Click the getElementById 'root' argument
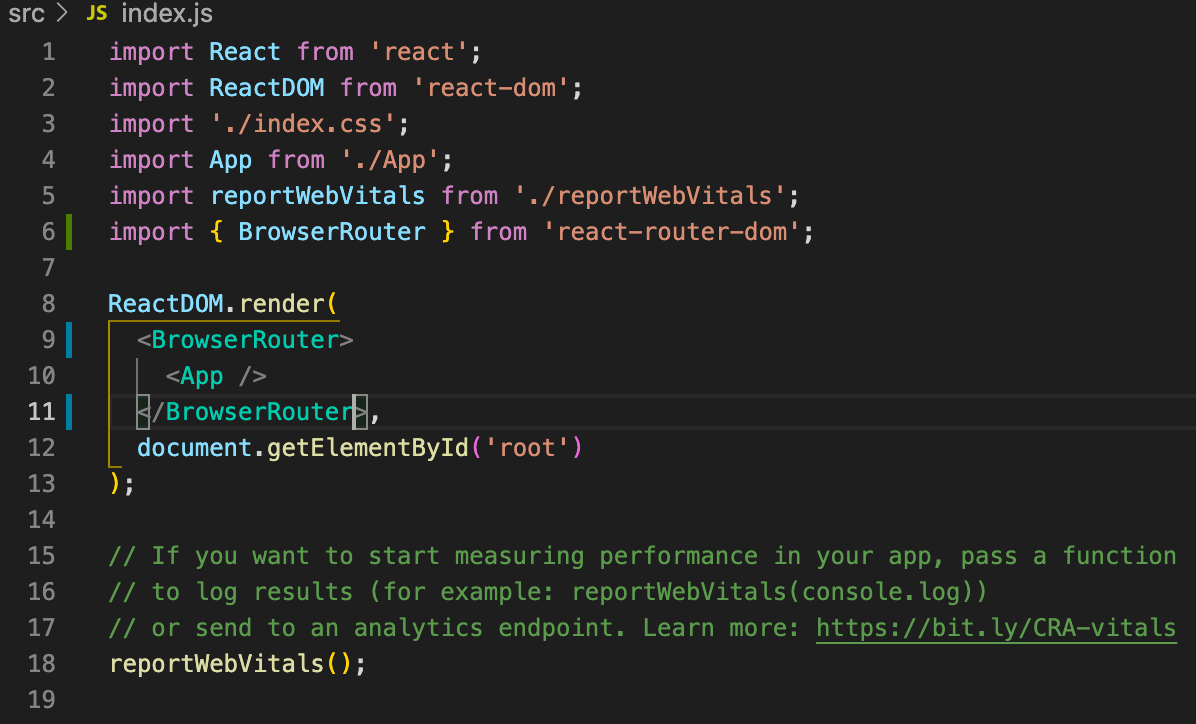Viewport: 1196px width, 724px height. 527,447
